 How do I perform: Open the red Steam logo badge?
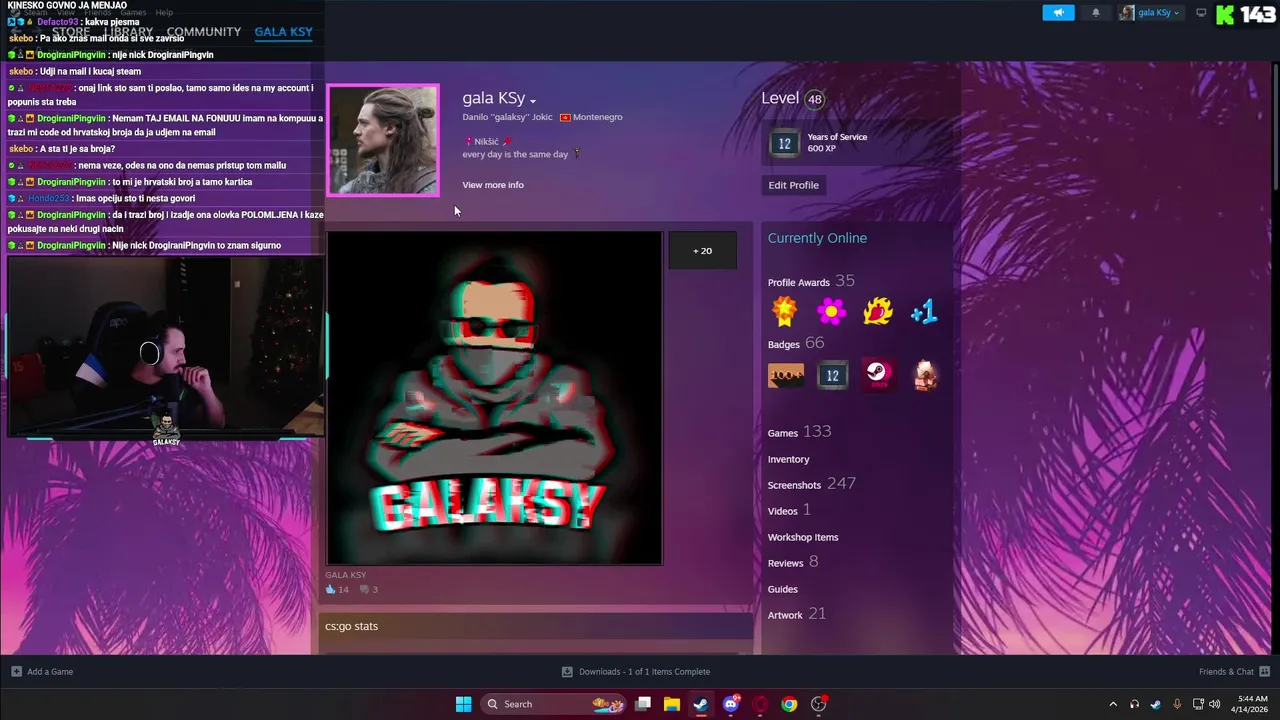coord(878,375)
